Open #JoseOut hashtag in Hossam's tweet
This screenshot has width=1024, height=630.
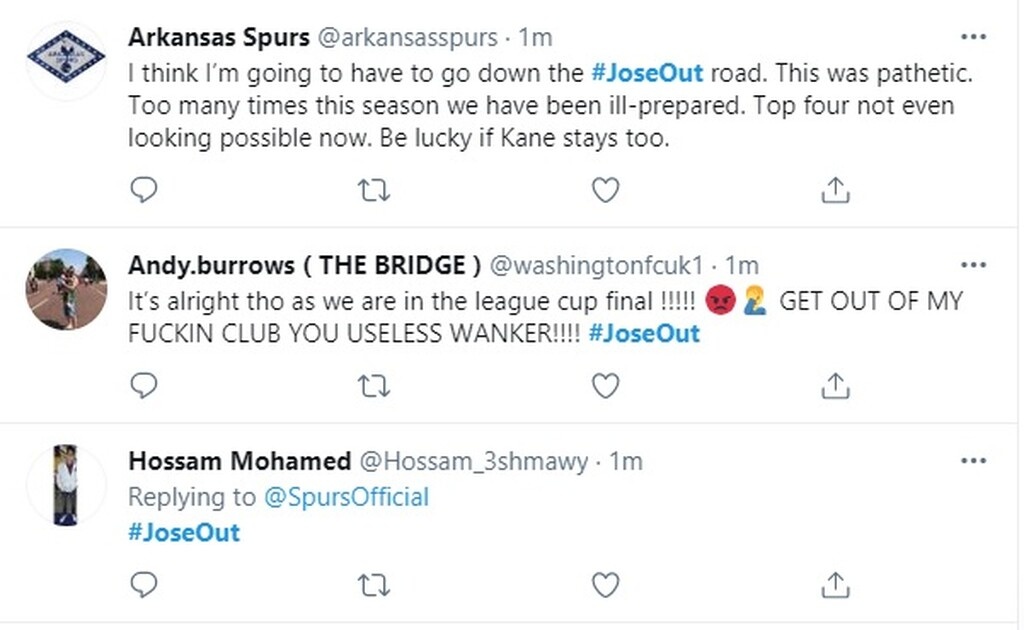(184, 532)
